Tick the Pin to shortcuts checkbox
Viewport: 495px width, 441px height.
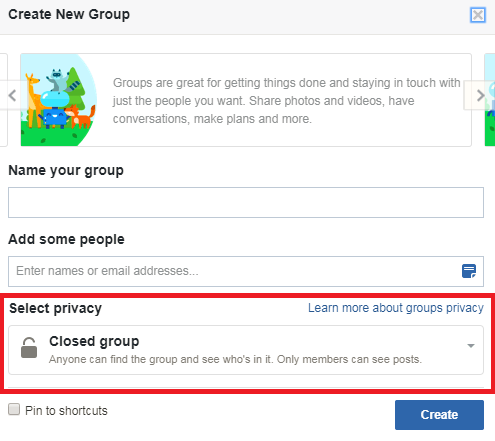pyautogui.click(x=14, y=409)
